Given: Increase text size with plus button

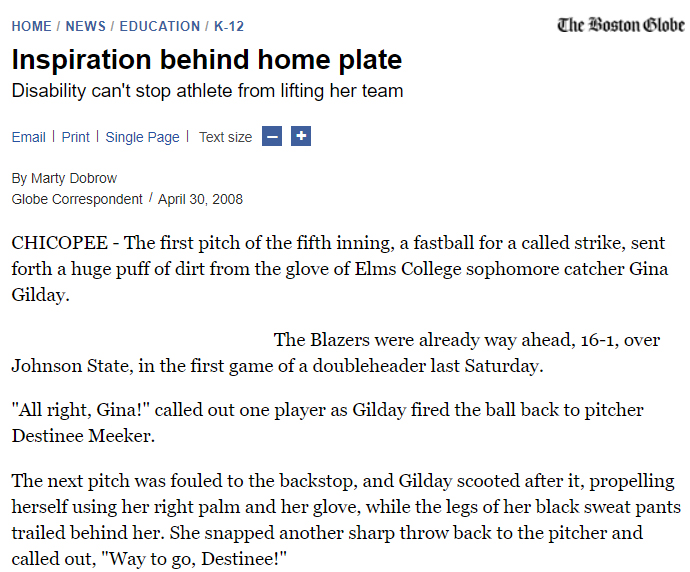Looking at the screenshot, I should [x=301, y=136].
